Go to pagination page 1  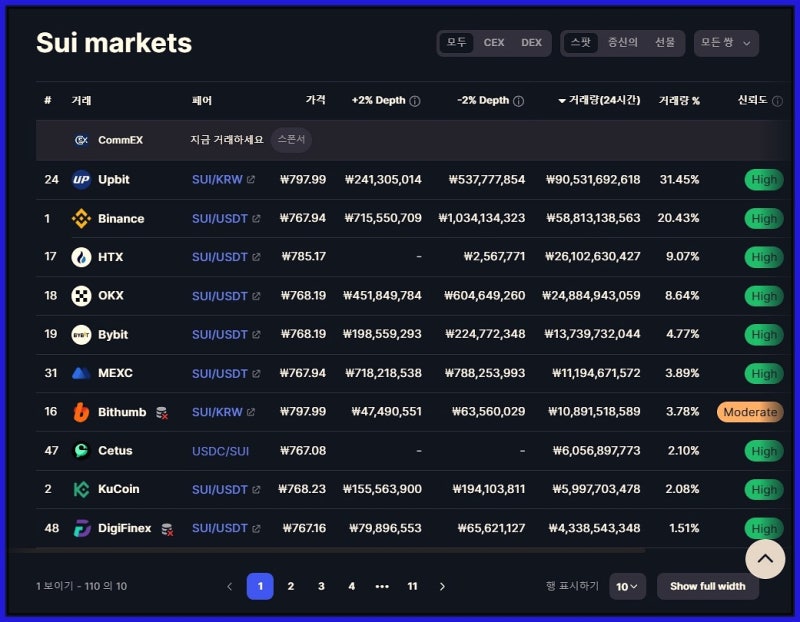click(260, 586)
